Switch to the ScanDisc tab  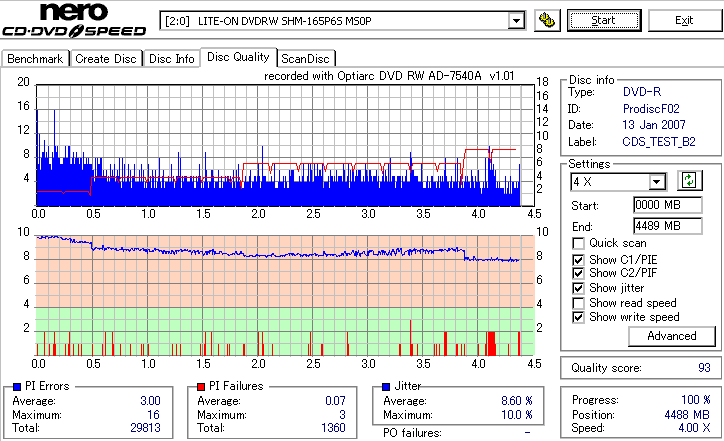click(305, 59)
